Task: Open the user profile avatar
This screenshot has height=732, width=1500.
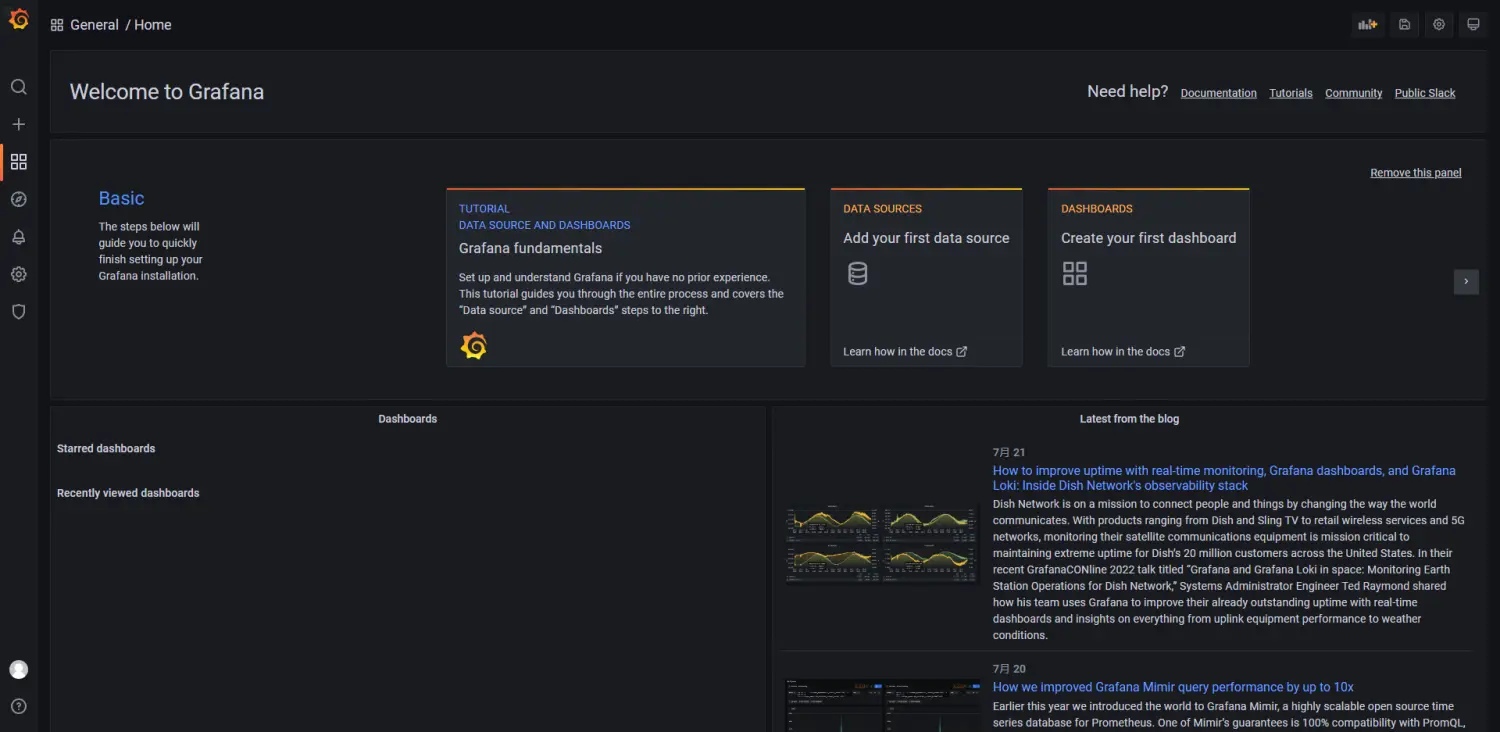Action: [18, 669]
